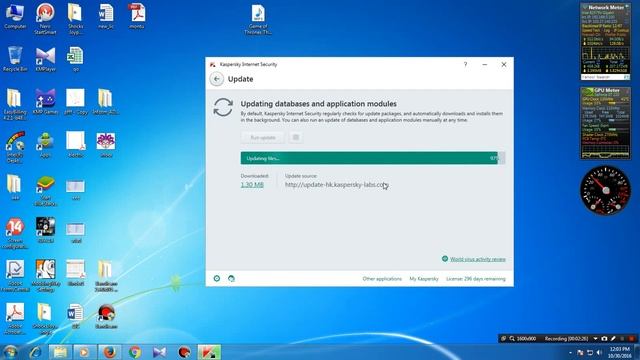Viewport: 640px width, 360px height.
Task: Open KMPlayer from the taskbar
Action: [159, 352]
